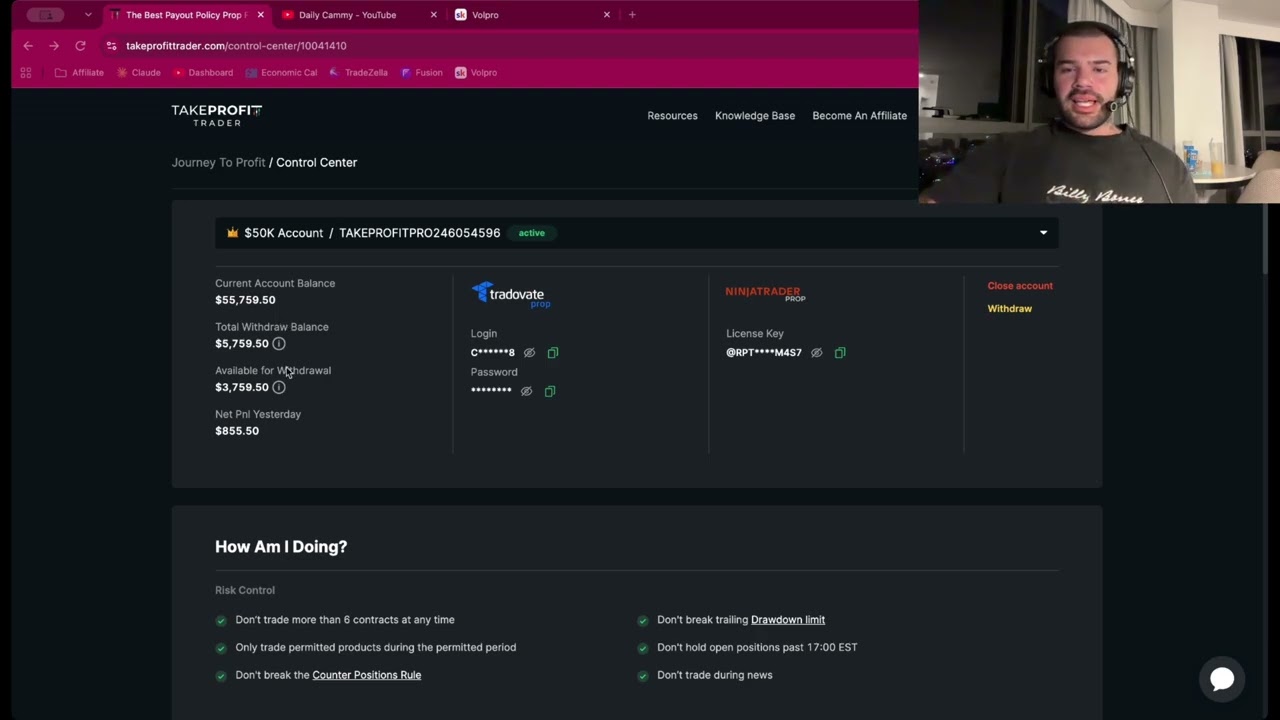Click the How Am I Doing? heading
This screenshot has width=1280, height=720.
[x=281, y=547]
